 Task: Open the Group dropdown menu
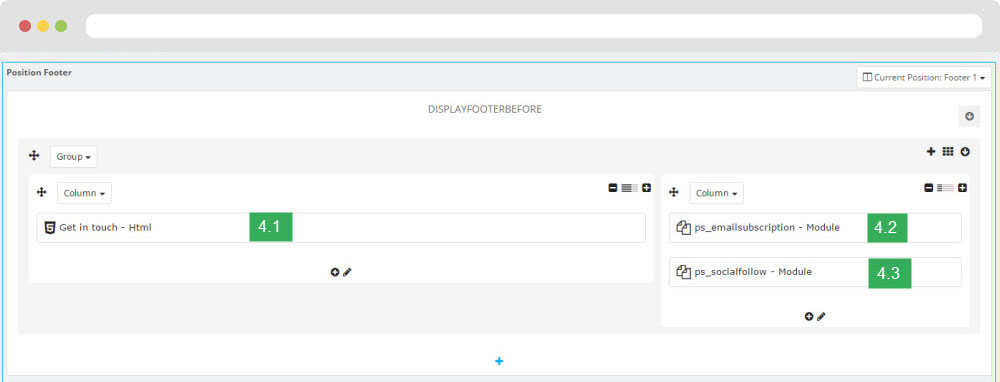[74, 156]
